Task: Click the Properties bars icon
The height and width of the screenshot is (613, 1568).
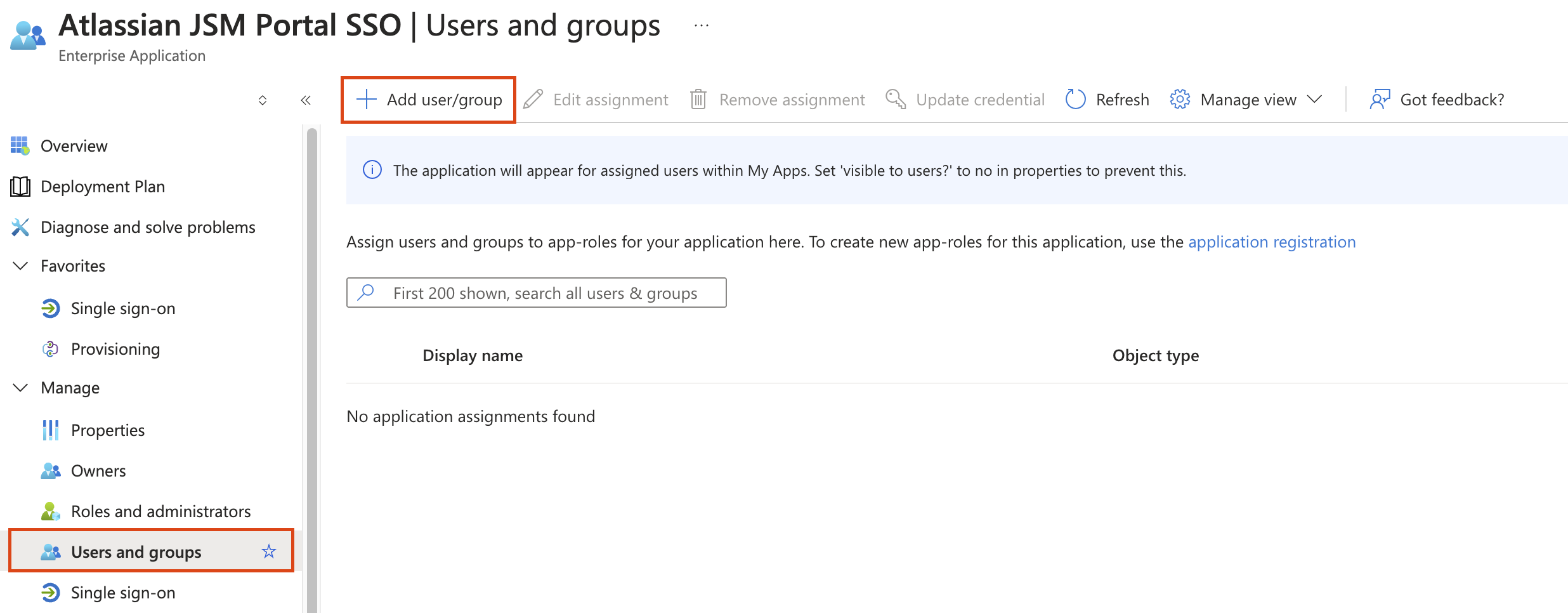Action: point(51,430)
